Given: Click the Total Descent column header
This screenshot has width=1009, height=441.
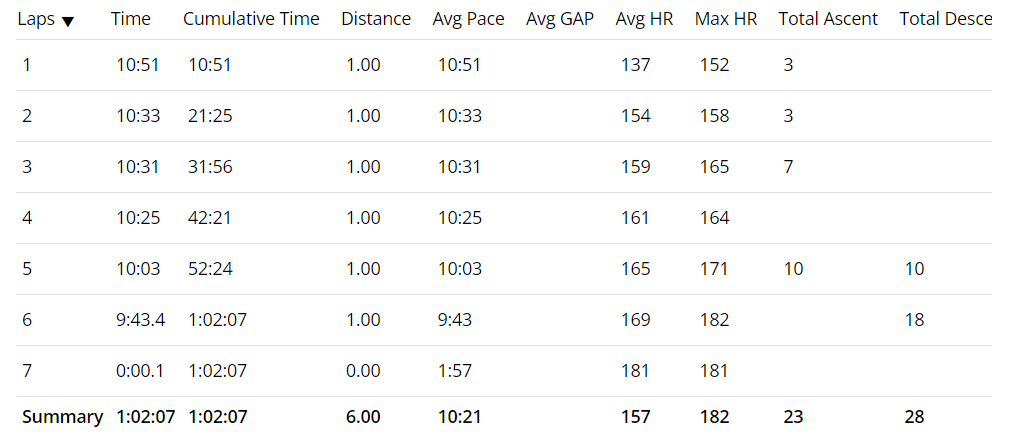Looking at the screenshot, I should coord(945,19).
